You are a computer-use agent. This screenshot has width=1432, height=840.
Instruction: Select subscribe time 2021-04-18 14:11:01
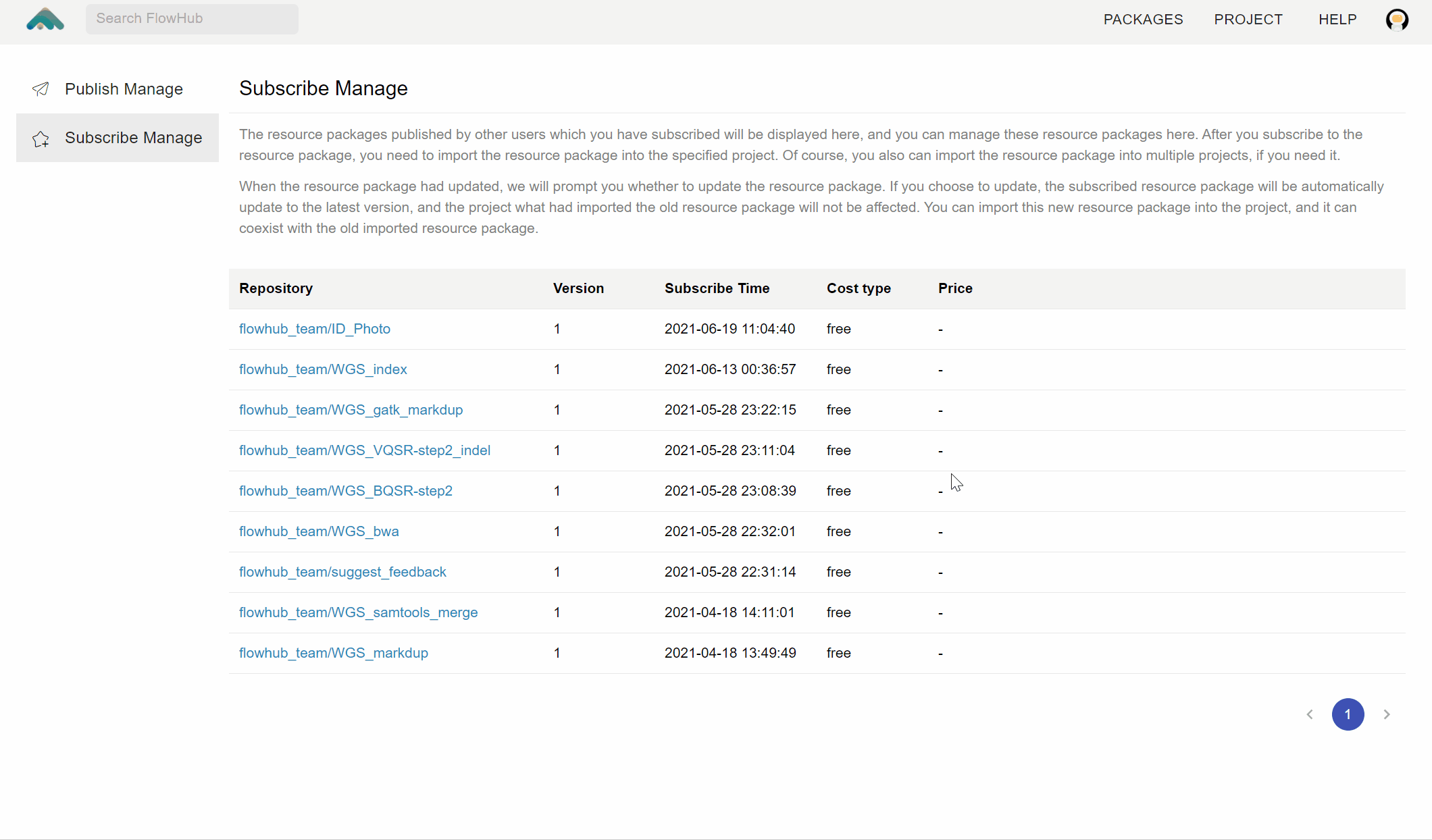730,612
